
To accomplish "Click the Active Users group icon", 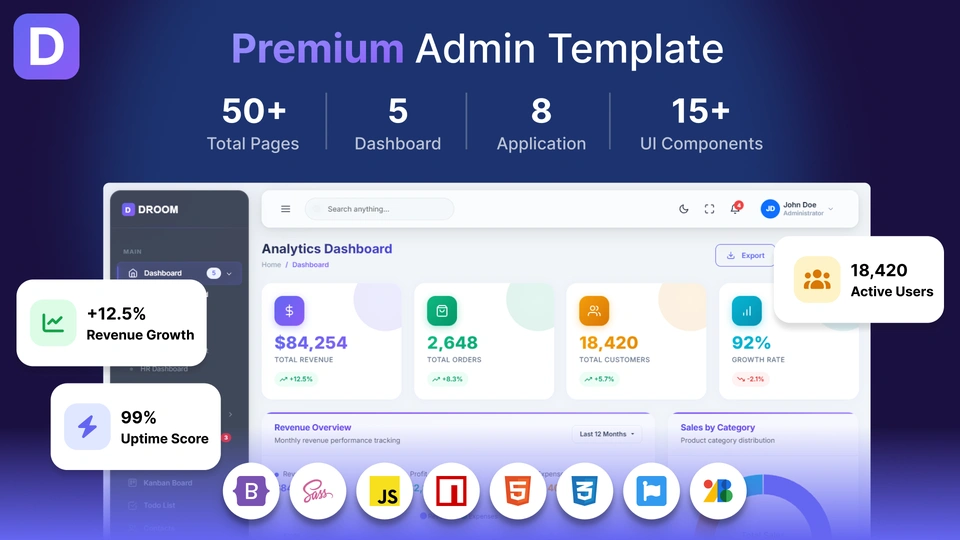I will [817, 279].
